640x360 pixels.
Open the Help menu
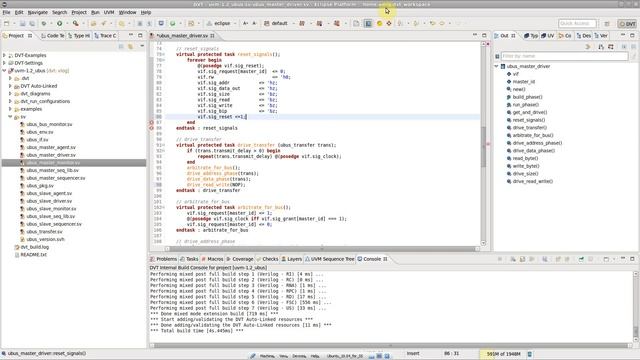coord(146,12)
